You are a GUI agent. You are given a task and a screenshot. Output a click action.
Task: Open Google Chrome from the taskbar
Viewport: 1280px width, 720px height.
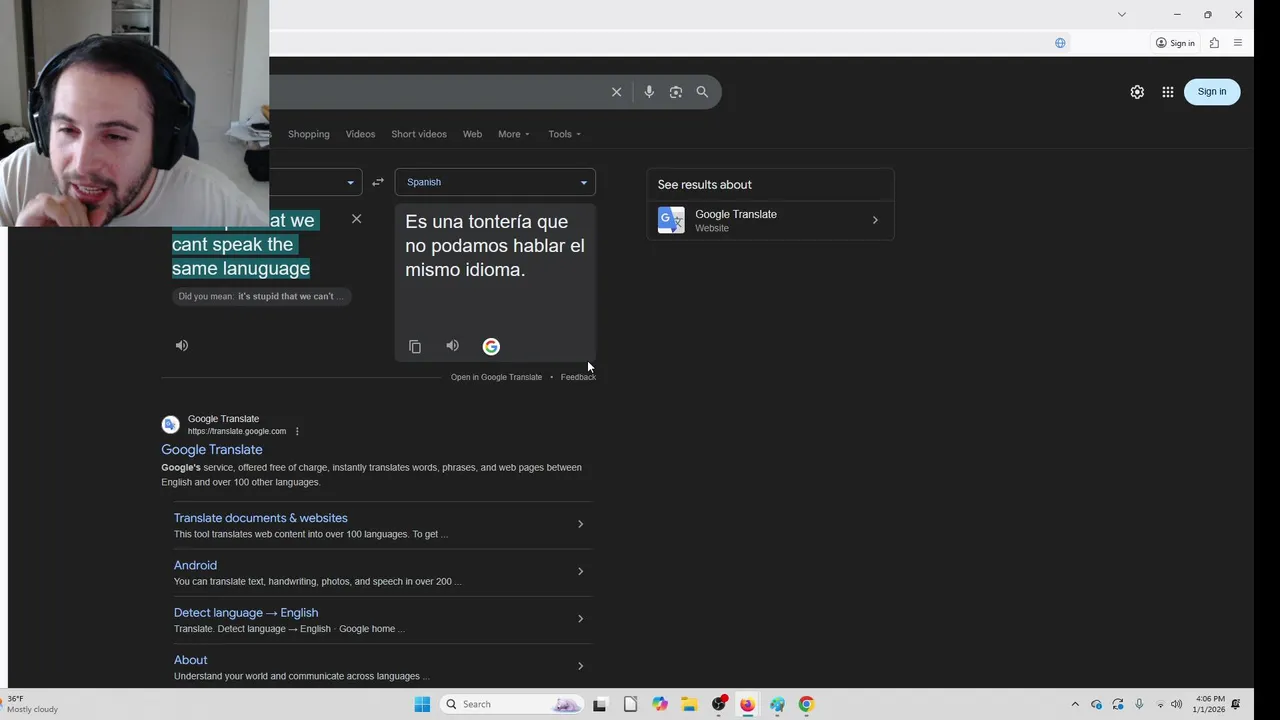click(806, 704)
